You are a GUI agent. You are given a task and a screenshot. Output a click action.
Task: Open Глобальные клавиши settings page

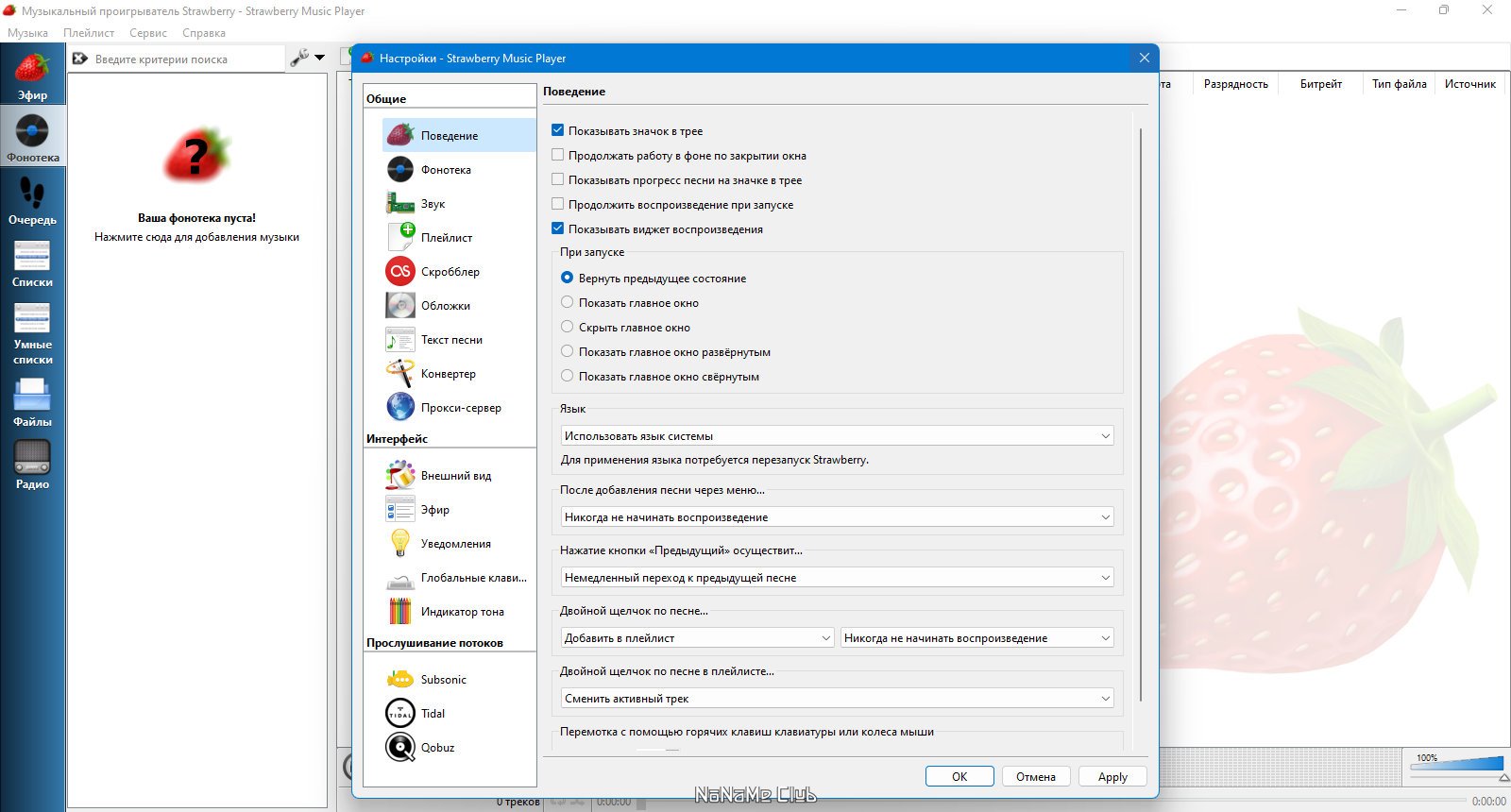coord(459,577)
